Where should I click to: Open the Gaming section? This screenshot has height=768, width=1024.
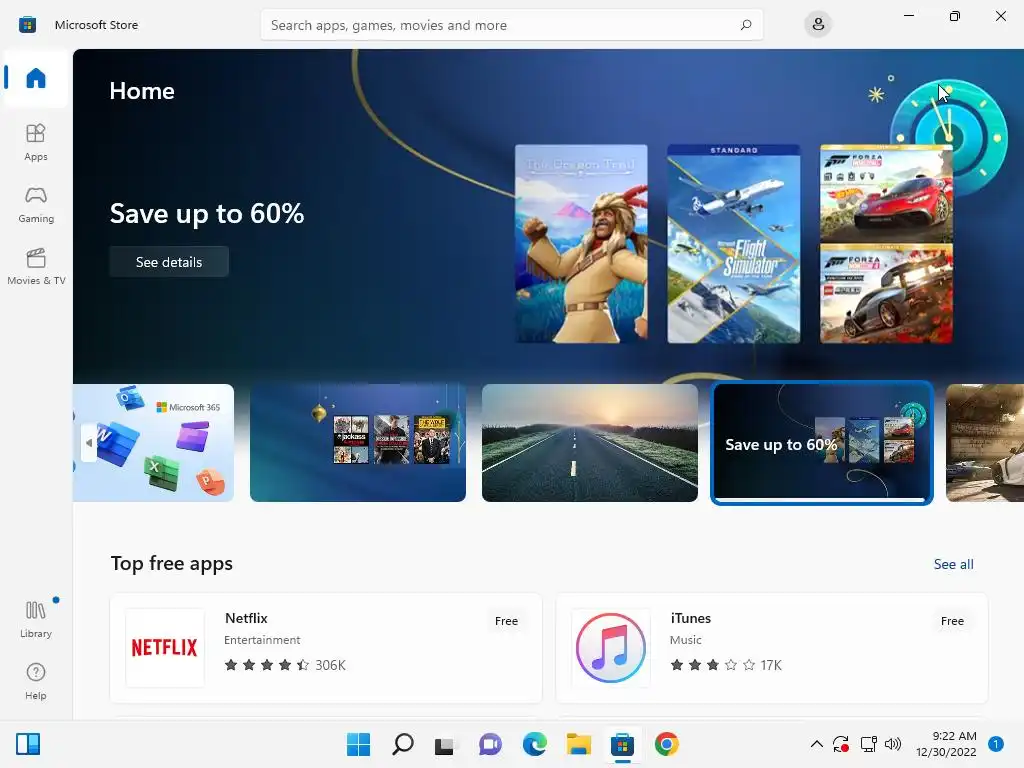(36, 204)
